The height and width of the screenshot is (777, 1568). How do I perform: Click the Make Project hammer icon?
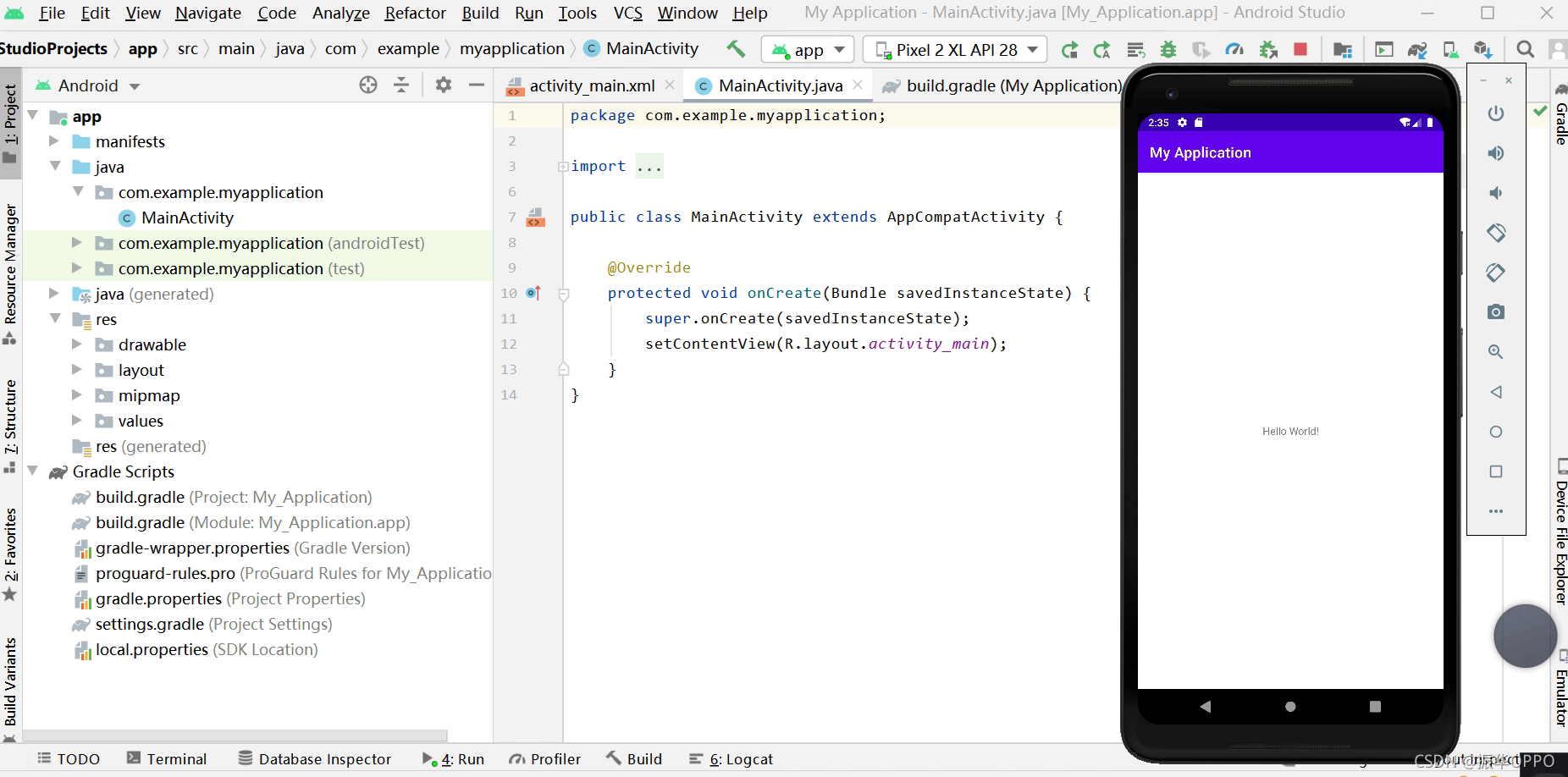(736, 49)
